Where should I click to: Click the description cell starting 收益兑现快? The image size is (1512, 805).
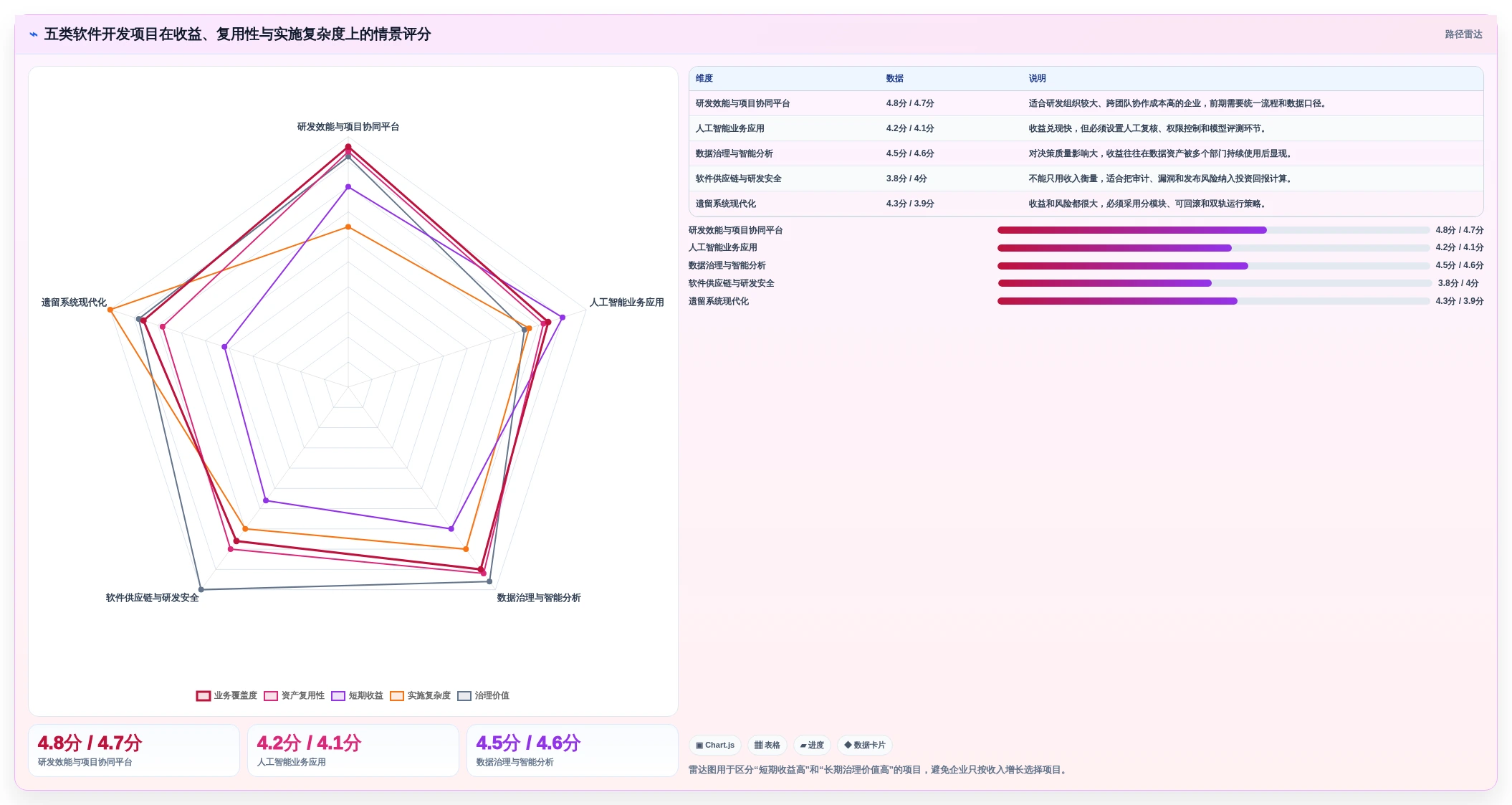1149,128
